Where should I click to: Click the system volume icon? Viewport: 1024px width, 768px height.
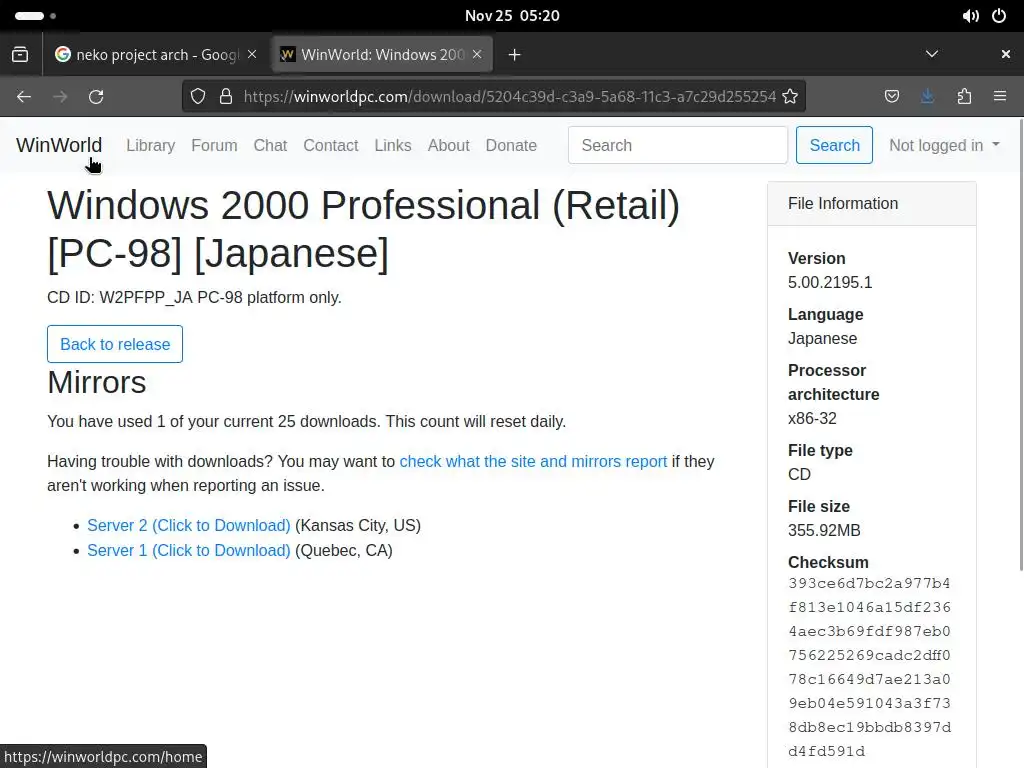tap(970, 16)
